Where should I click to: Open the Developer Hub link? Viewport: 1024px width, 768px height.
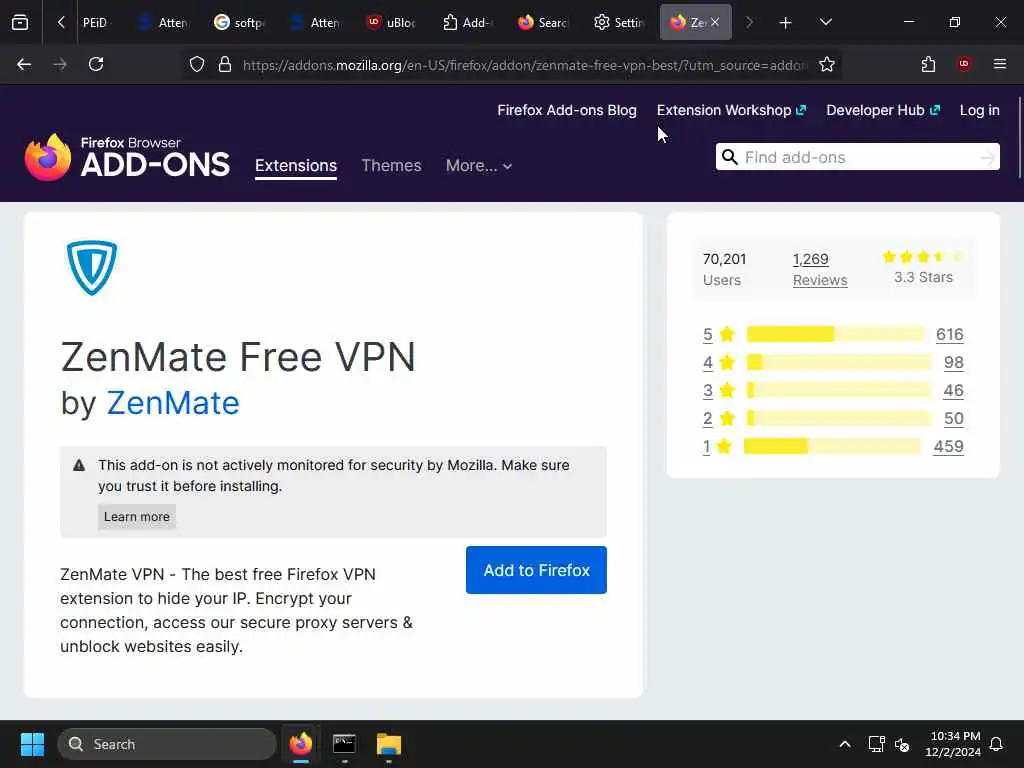883,110
